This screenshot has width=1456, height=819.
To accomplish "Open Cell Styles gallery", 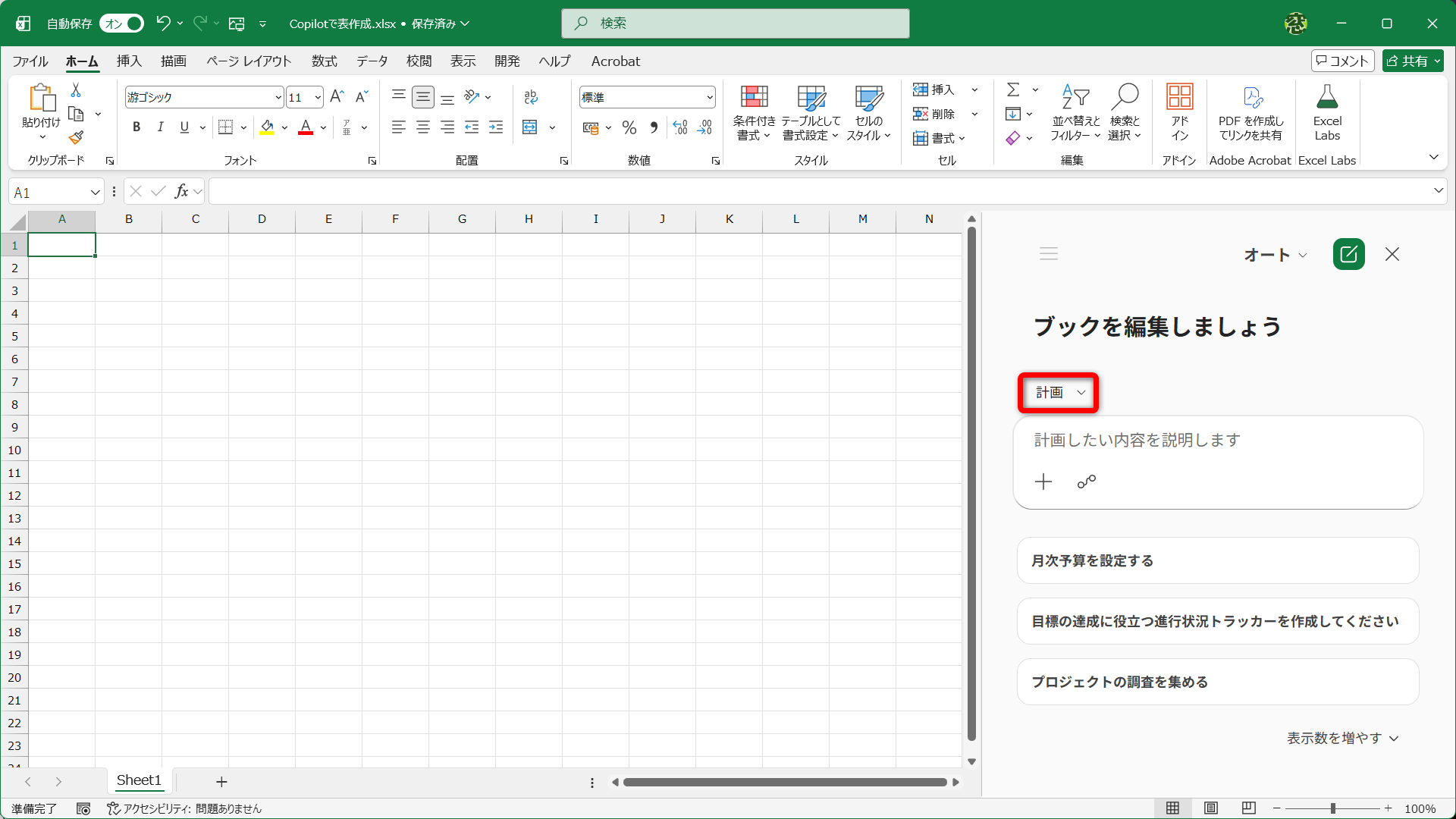I will pos(869,112).
